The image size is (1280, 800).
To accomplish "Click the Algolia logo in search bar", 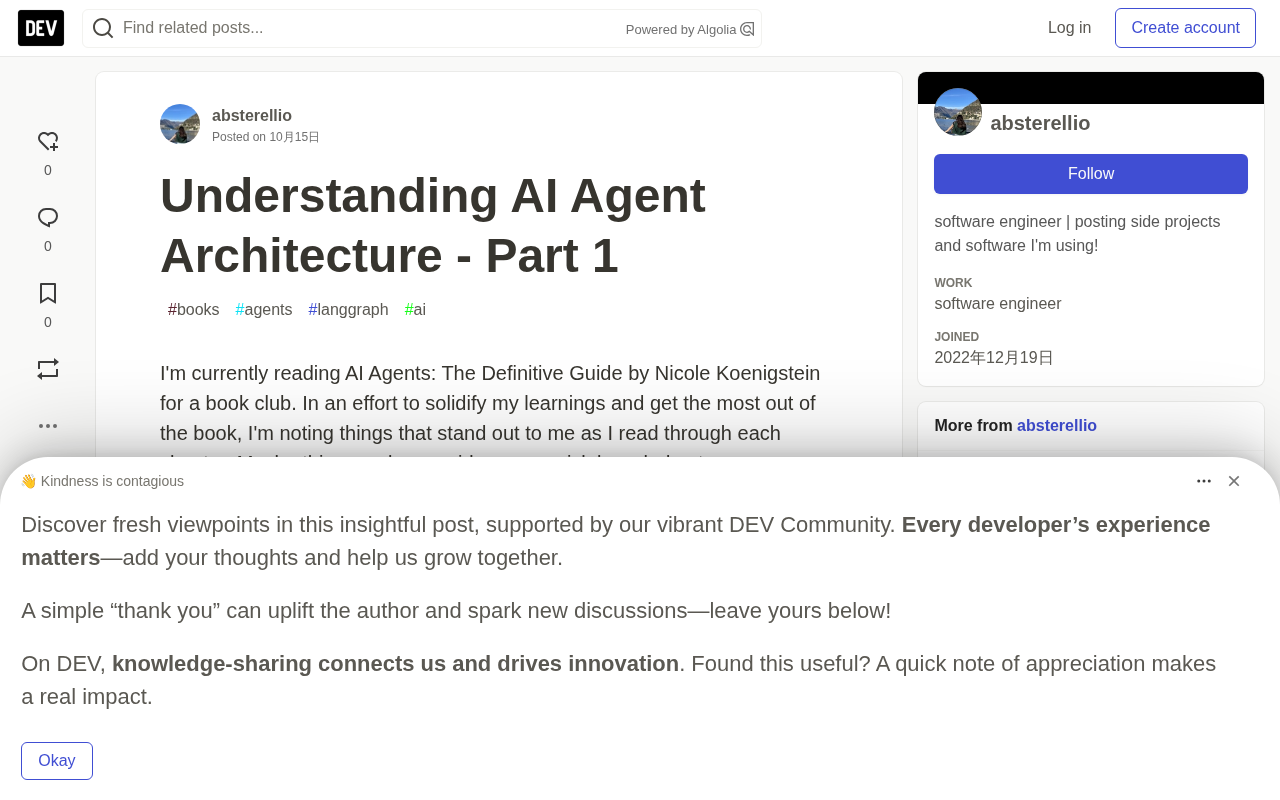I will 747,29.
